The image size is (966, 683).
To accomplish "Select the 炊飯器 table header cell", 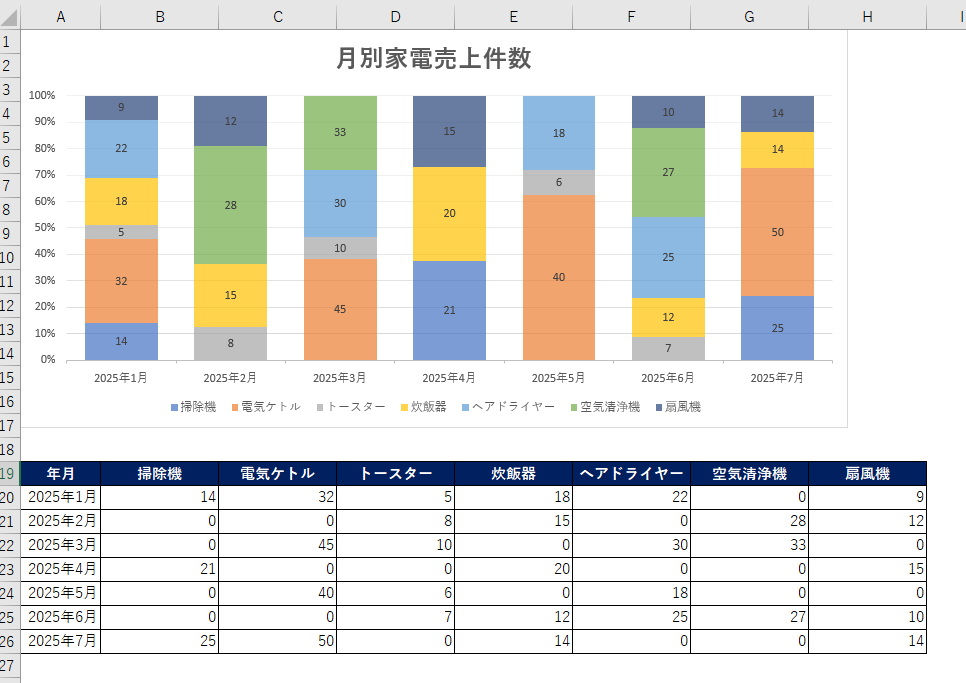I will point(513,474).
